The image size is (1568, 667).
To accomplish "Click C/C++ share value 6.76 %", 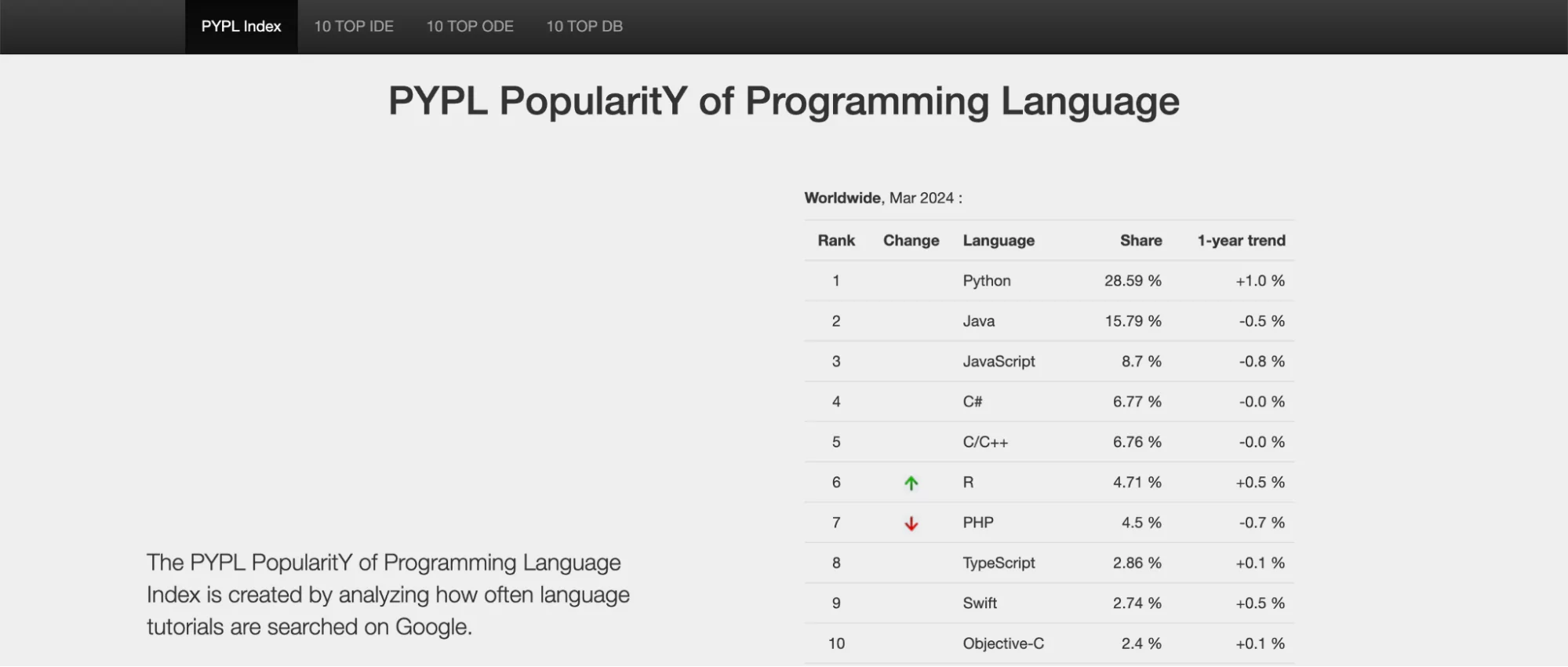I will click(x=1137, y=442).
